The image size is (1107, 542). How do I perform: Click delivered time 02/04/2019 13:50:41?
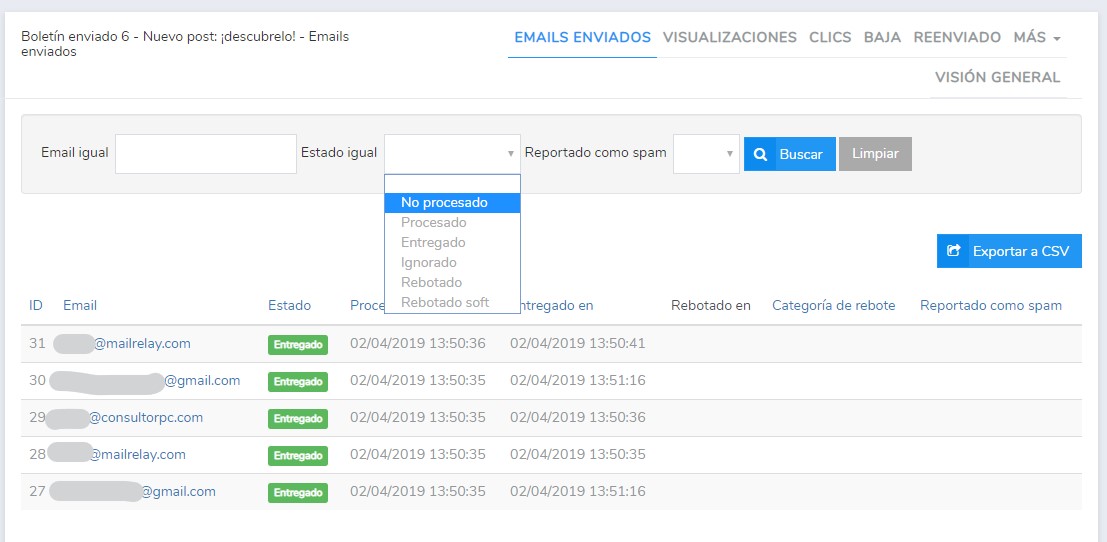point(578,344)
